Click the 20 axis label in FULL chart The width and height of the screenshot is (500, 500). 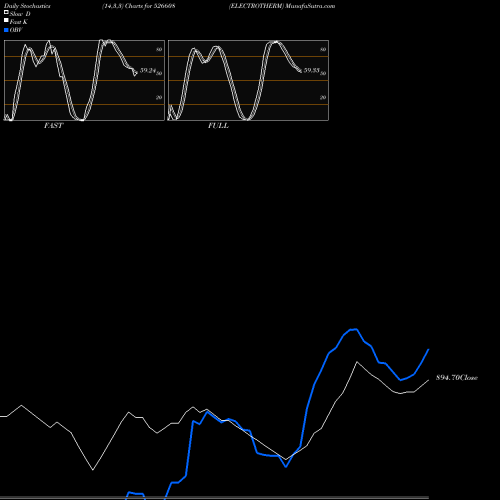click(323, 97)
